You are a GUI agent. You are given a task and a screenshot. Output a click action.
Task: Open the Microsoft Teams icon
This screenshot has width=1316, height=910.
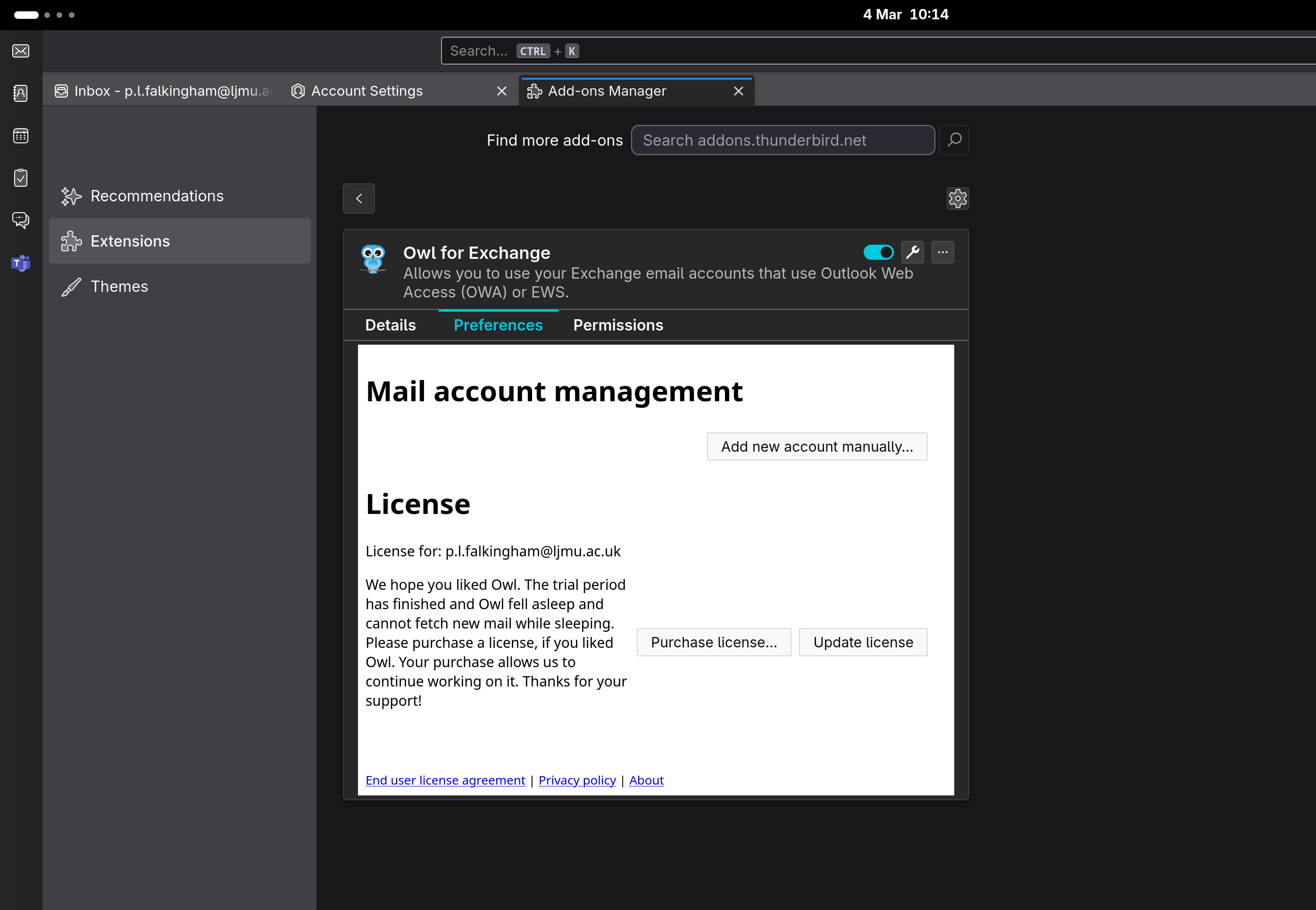click(21, 263)
